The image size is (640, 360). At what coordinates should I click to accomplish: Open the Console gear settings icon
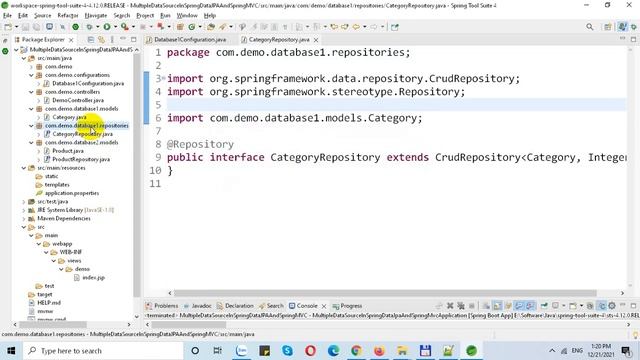pyautogui.click(x=612, y=306)
